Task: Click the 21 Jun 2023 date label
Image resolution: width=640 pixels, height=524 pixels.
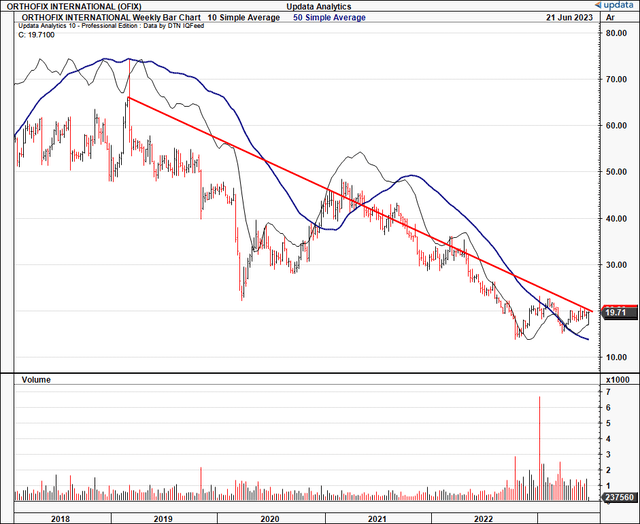Action: pyautogui.click(x=564, y=20)
